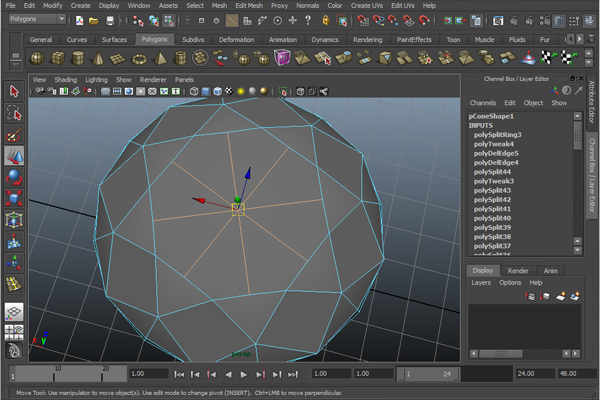Click the range slider bar
The height and width of the screenshot is (400, 600).
(x=428, y=374)
